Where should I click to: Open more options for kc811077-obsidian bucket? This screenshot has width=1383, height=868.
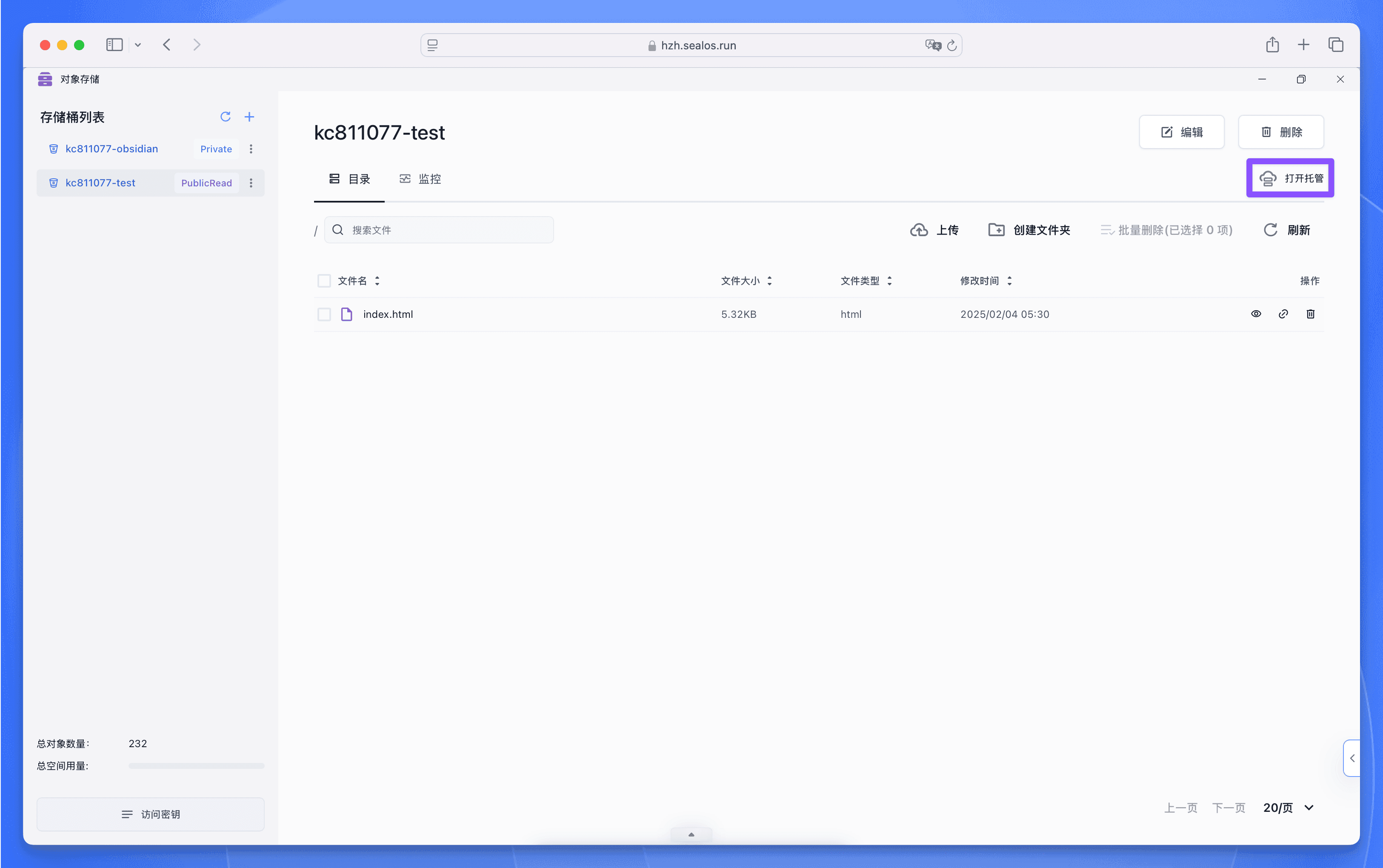tap(251, 148)
